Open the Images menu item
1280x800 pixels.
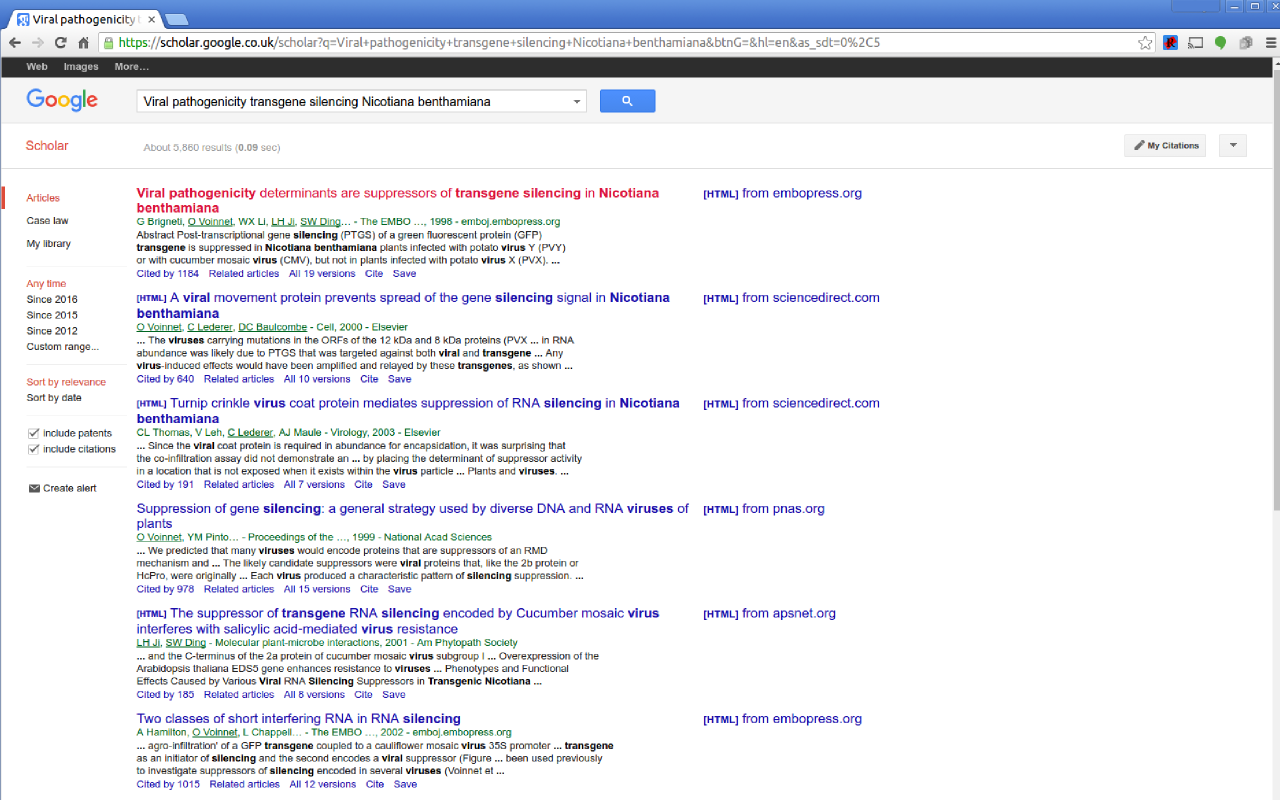[x=81, y=67]
